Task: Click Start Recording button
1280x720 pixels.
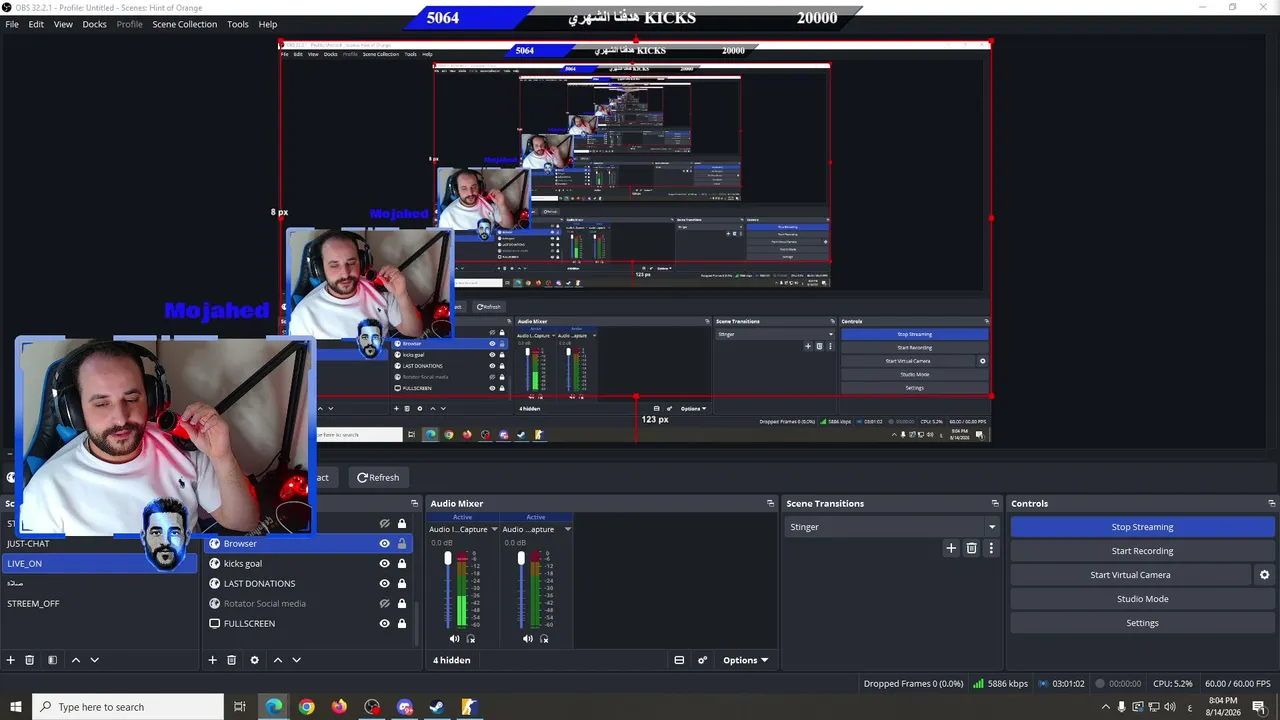Action: coord(1142,551)
